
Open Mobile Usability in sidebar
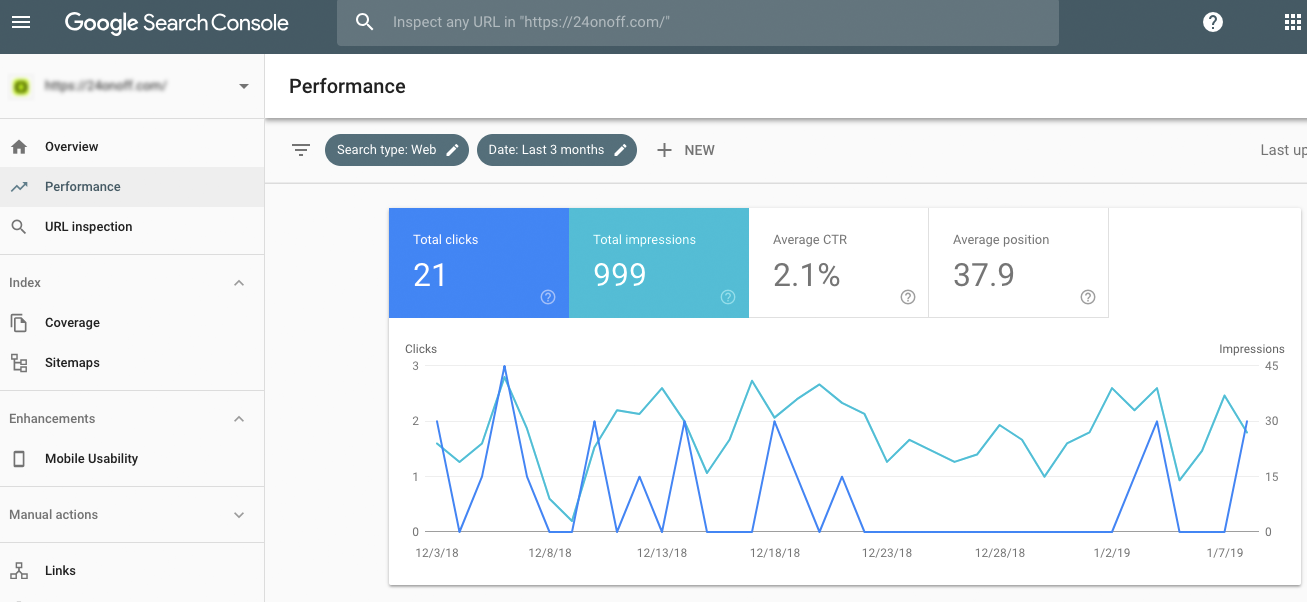pos(132,459)
